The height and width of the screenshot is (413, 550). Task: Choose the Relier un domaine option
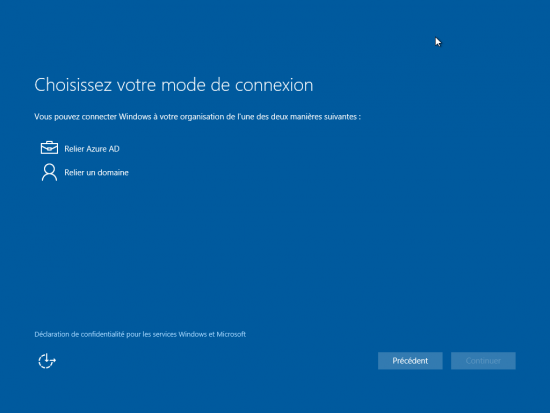click(85, 172)
